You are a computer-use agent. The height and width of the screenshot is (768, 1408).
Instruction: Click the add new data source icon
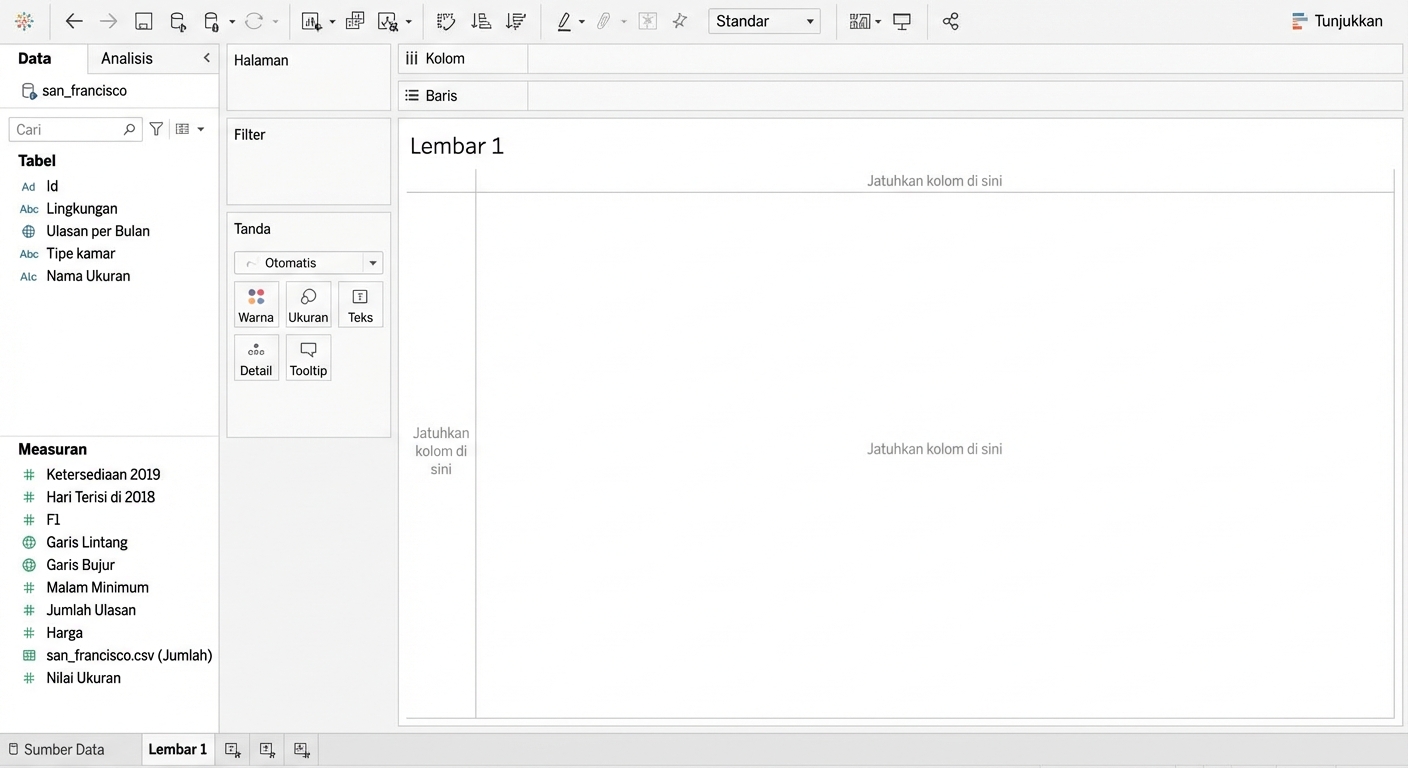point(178,21)
